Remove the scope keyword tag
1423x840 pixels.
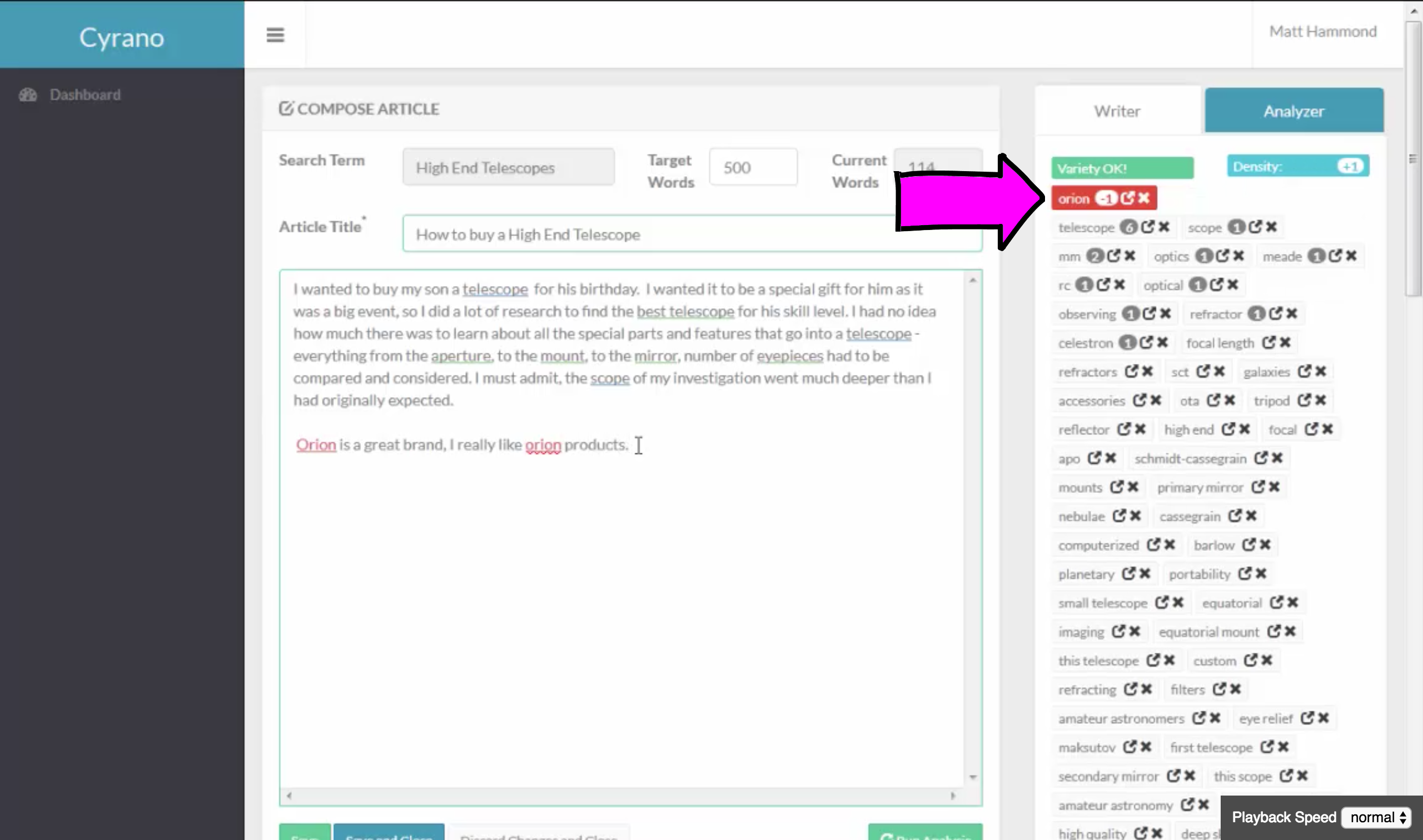1271,227
